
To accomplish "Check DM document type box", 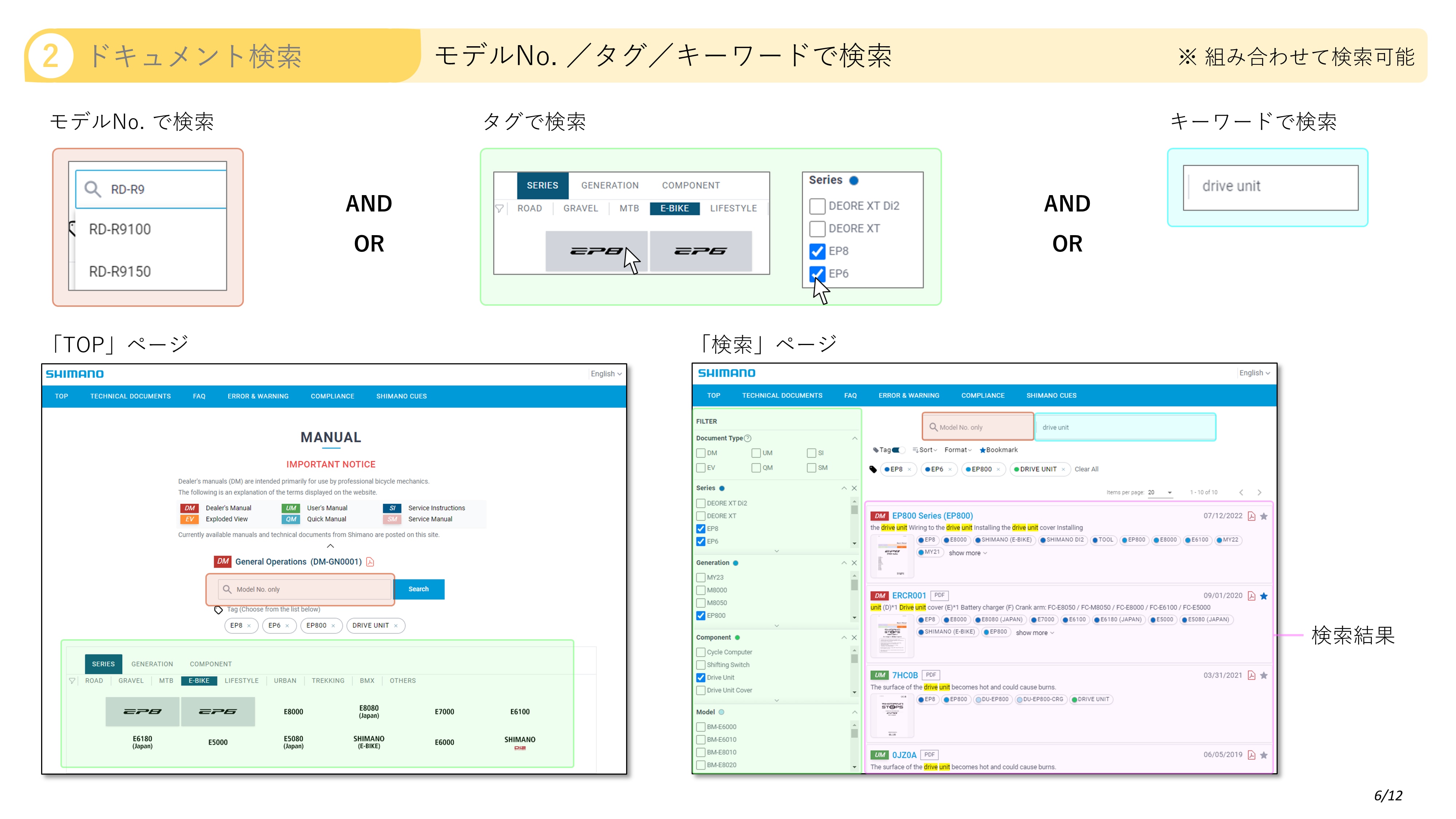I will (701, 453).
